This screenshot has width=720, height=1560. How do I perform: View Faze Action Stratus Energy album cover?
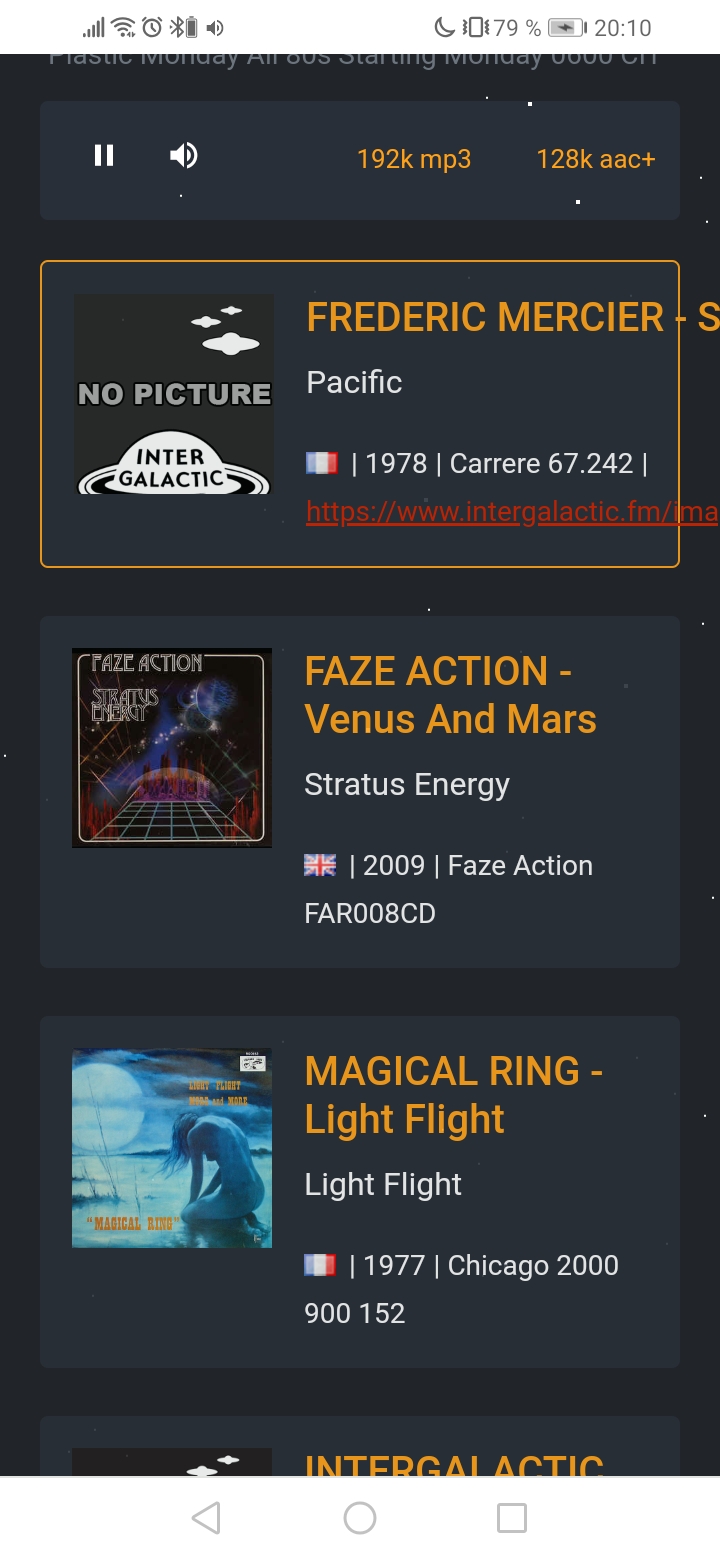[x=172, y=748]
